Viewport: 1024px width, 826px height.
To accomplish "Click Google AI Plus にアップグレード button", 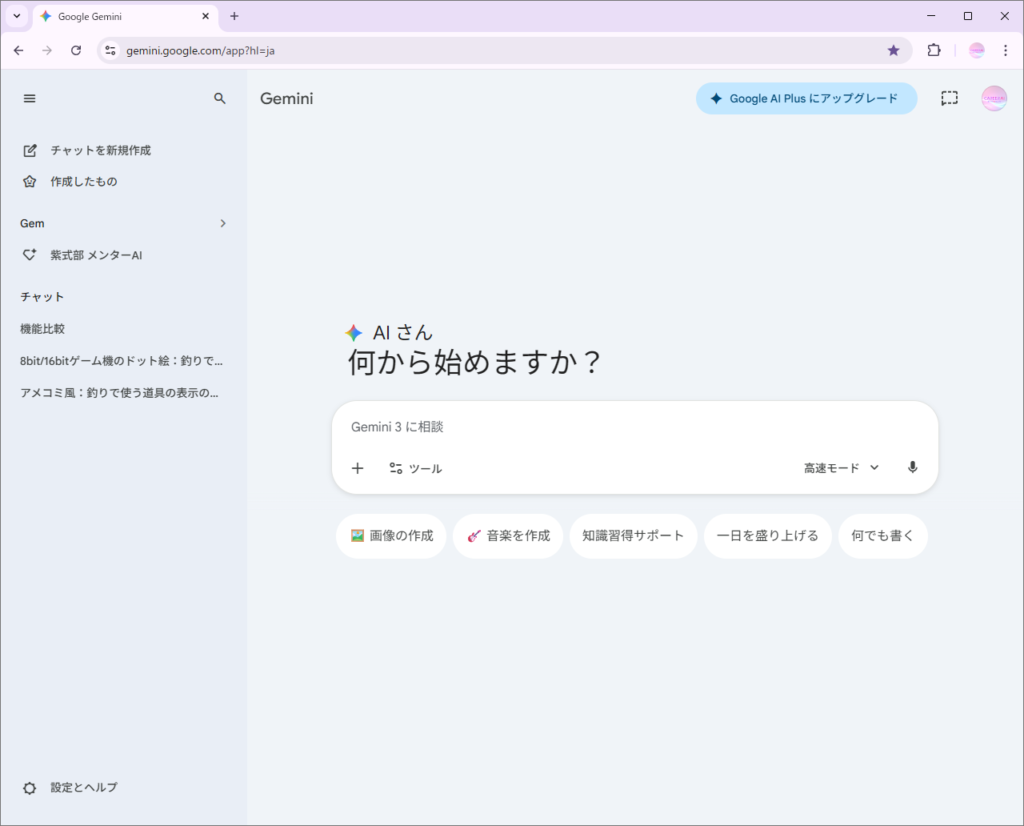I will point(806,98).
